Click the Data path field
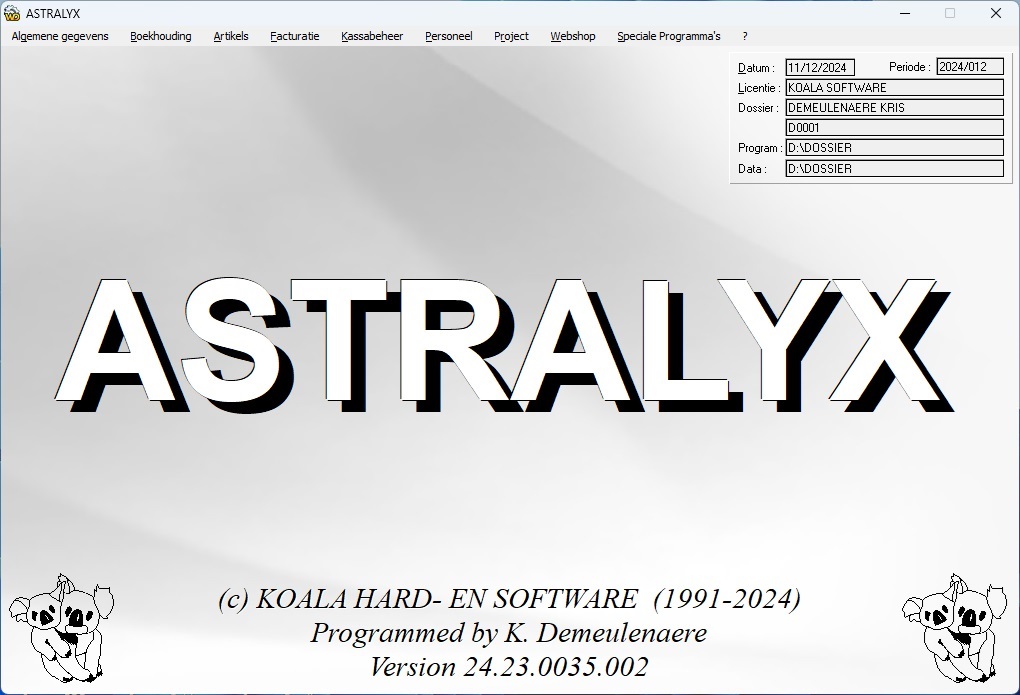This screenshot has width=1020, height=695. (x=894, y=169)
